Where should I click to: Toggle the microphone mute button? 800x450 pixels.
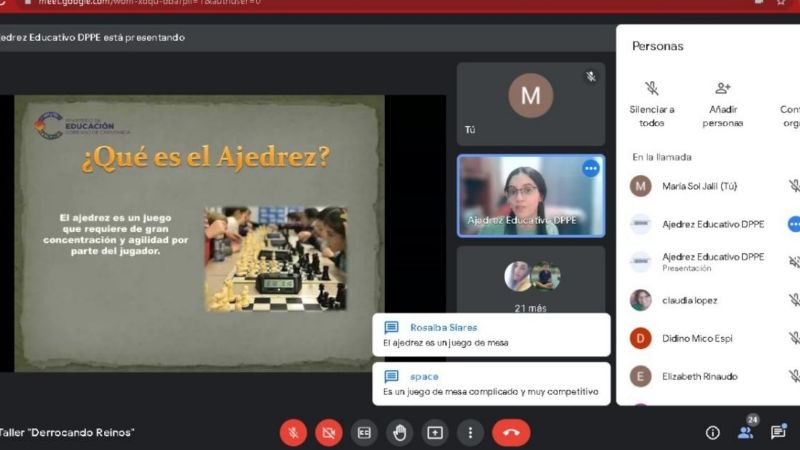point(293,433)
